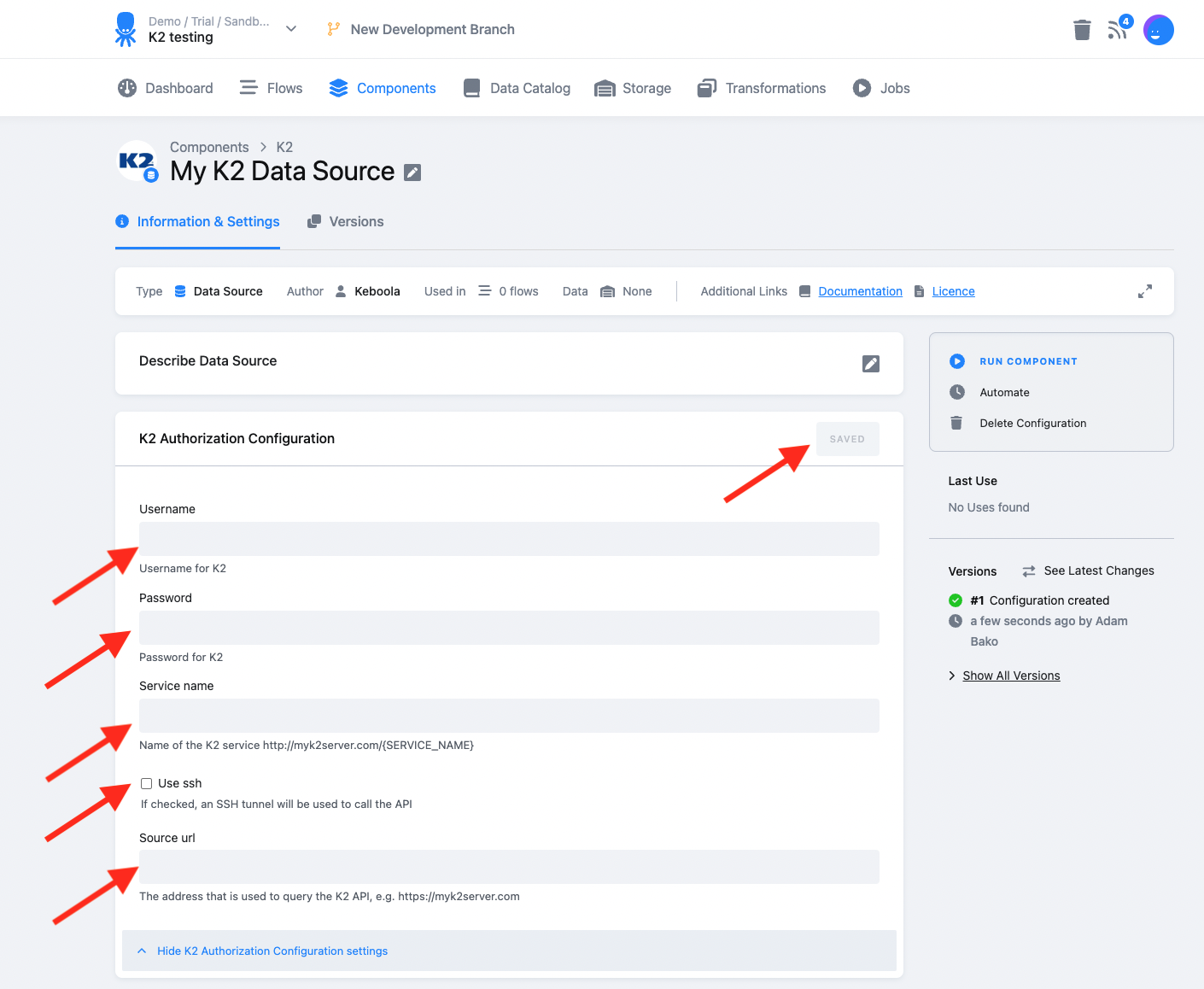Click the Run Component play icon
Viewport: 1204px width, 989px height.
956,361
